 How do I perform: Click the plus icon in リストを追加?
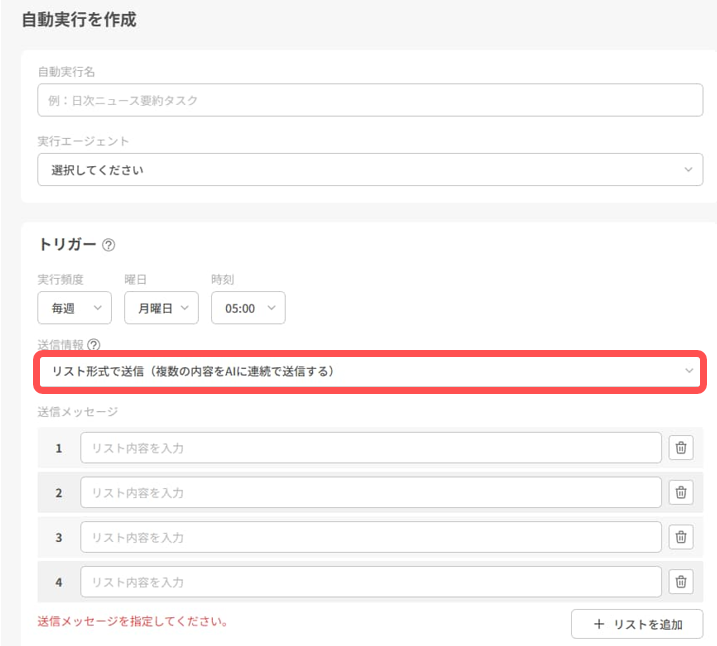pos(599,624)
